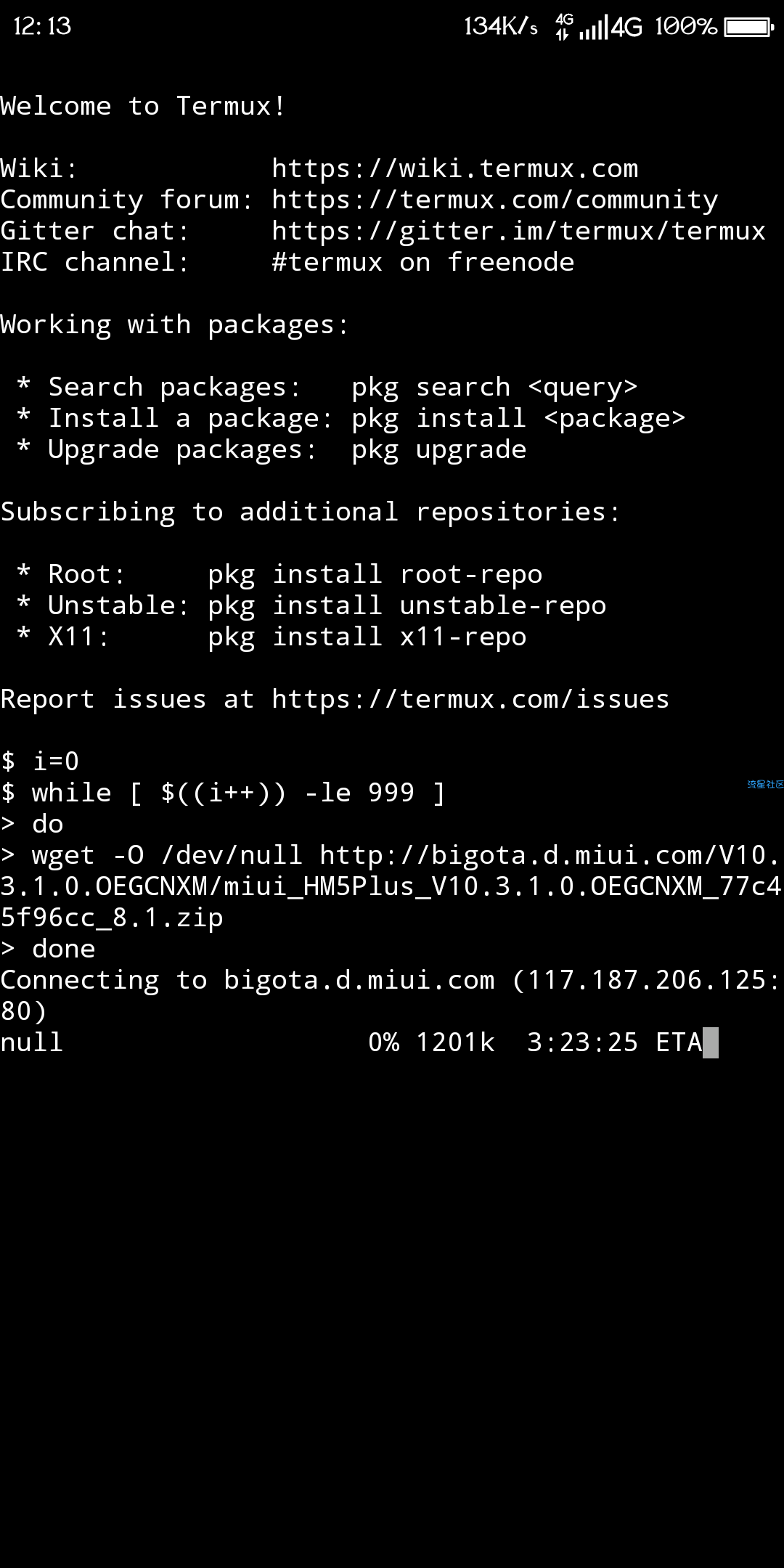Tap the 'pkg upgrade' command text
This screenshot has width=784, height=1568.
point(439,450)
